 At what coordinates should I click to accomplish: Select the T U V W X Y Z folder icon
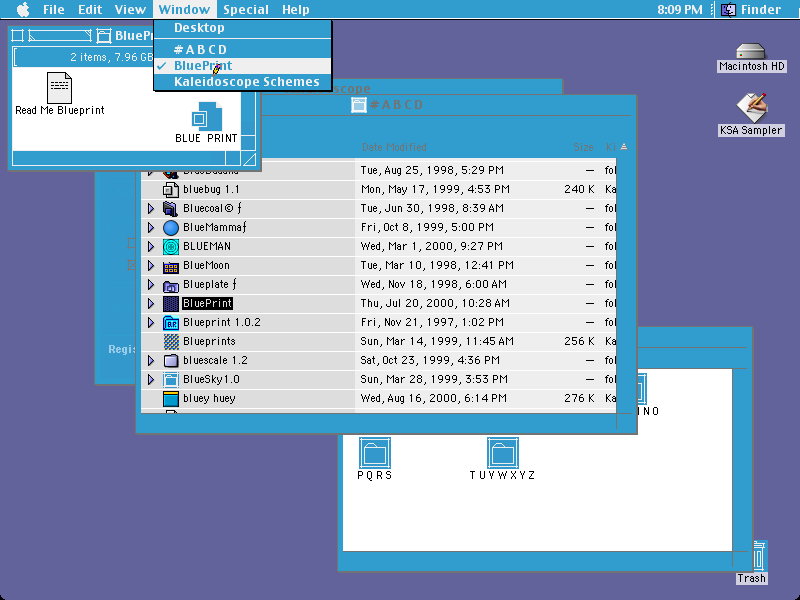503,452
